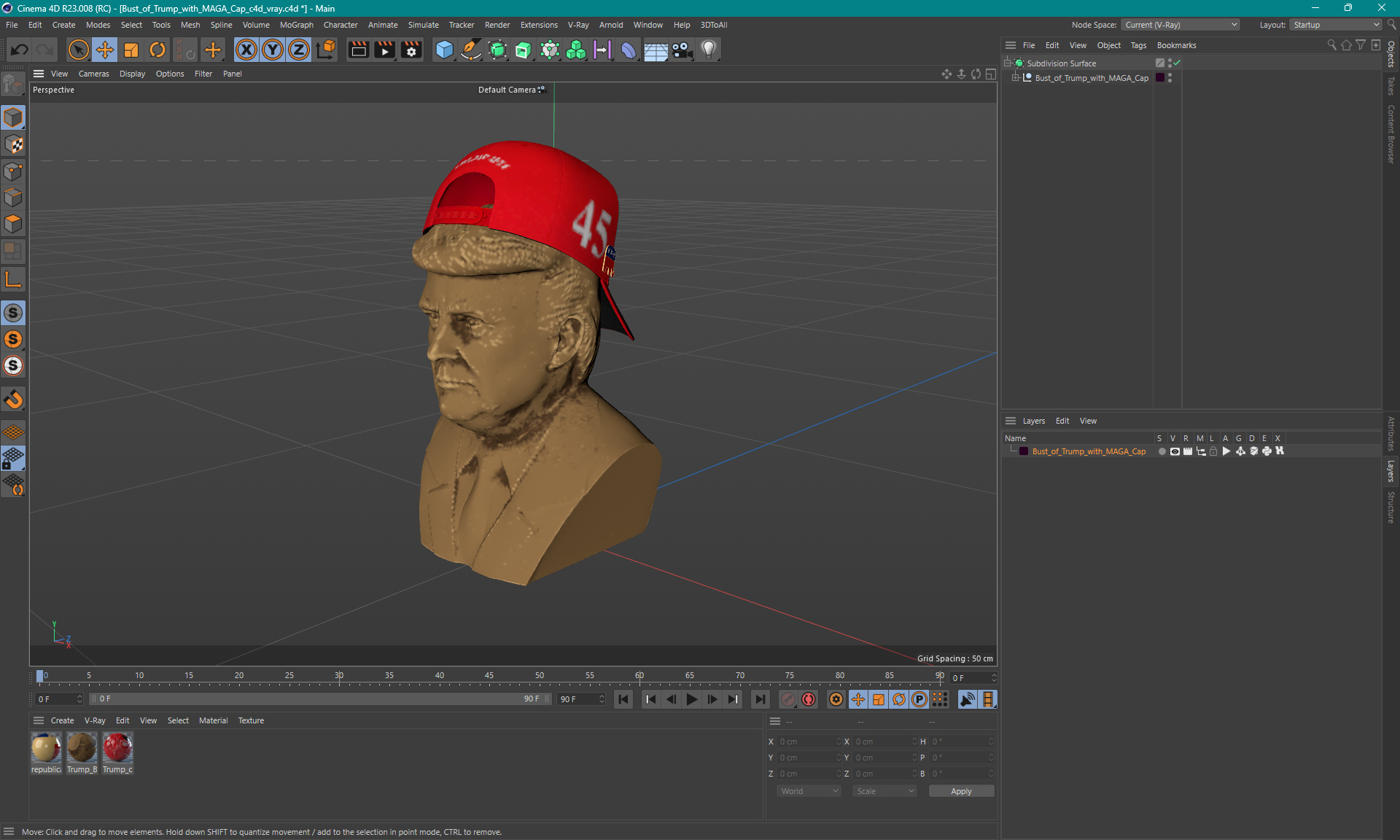Open the Texture menu in material manager
1400x840 pixels.
click(251, 720)
